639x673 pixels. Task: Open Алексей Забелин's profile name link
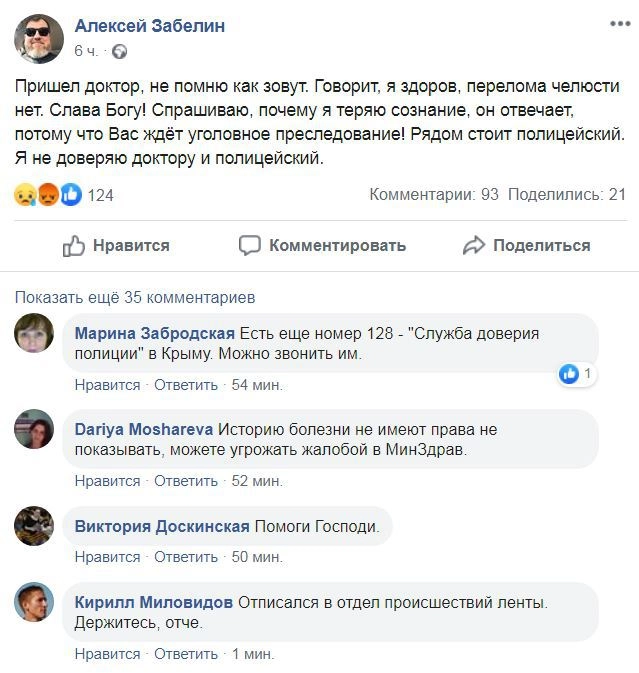click(x=150, y=27)
